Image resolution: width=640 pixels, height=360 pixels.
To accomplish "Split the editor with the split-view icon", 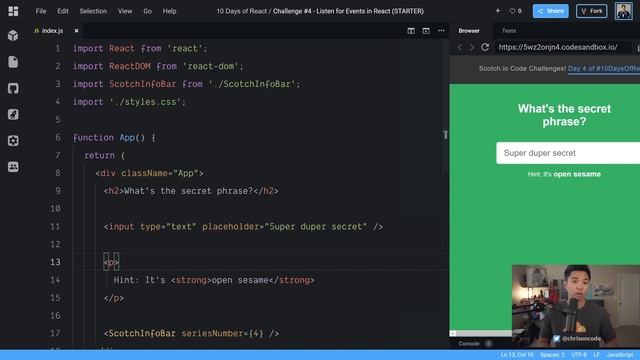I will 411,31.
